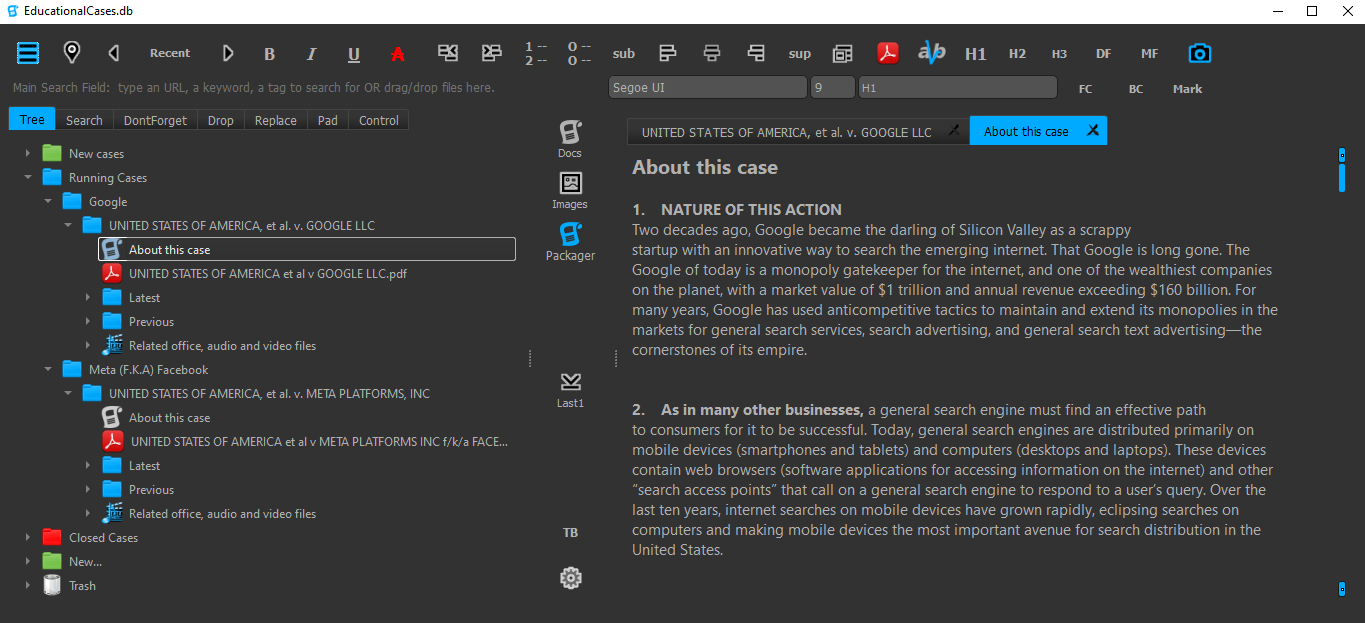Switch to UNITED STATES v. GOOGLE LLC document tab
Viewport: 1365px width, 623px height.
coord(786,132)
